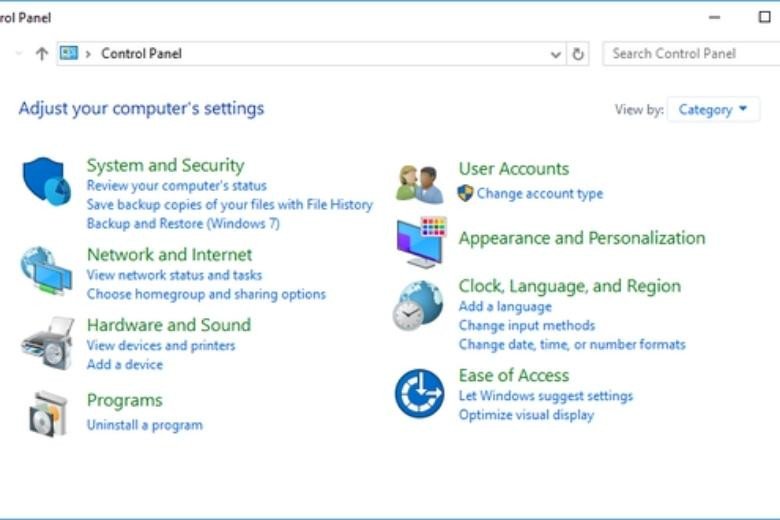The width and height of the screenshot is (780, 520).
Task: Click the Ease of Access blue icon
Action: (x=419, y=393)
